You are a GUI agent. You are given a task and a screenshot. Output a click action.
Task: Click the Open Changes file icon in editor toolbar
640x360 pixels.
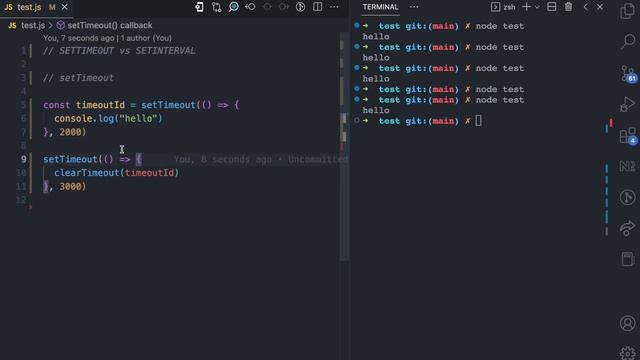pos(199,7)
